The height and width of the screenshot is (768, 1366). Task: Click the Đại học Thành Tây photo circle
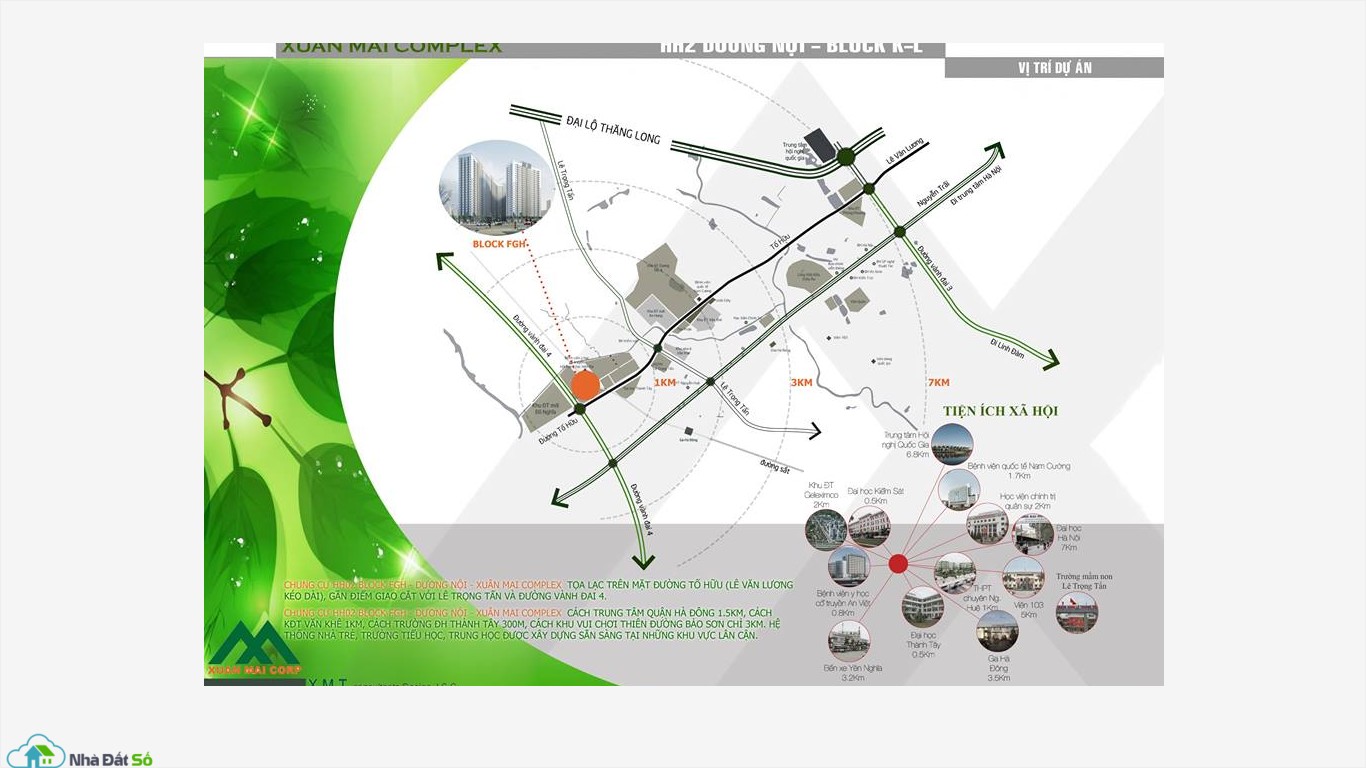point(923,607)
